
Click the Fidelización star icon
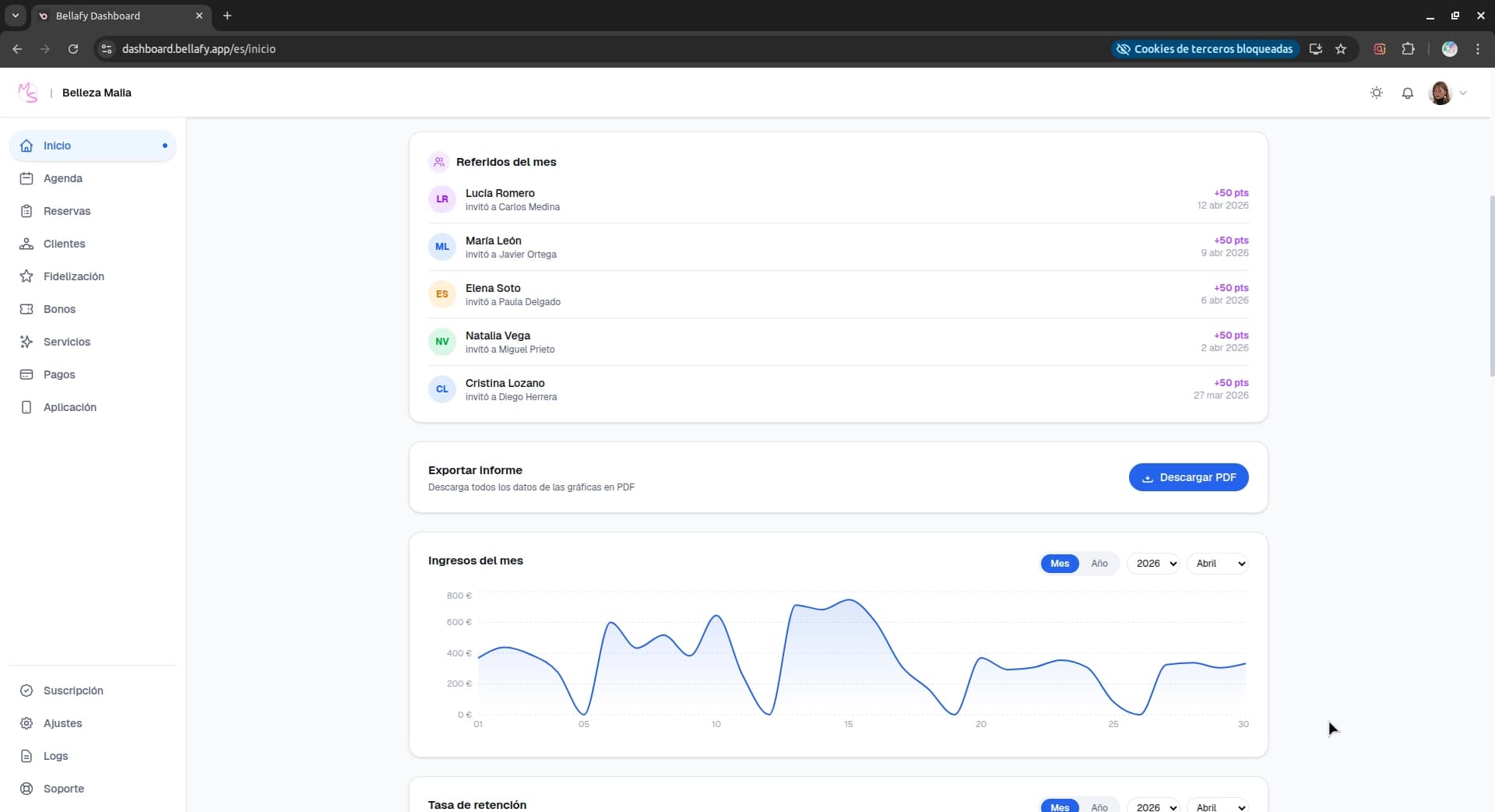point(26,276)
